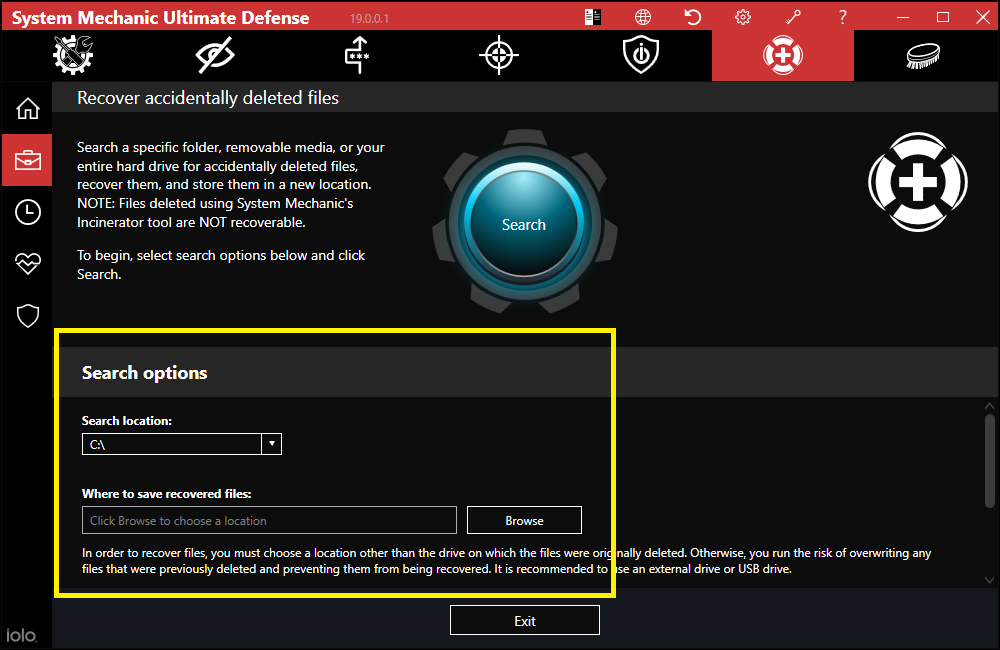Click Browse to choose a save location
The width and height of the screenshot is (1000, 650).
[x=524, y=520]
